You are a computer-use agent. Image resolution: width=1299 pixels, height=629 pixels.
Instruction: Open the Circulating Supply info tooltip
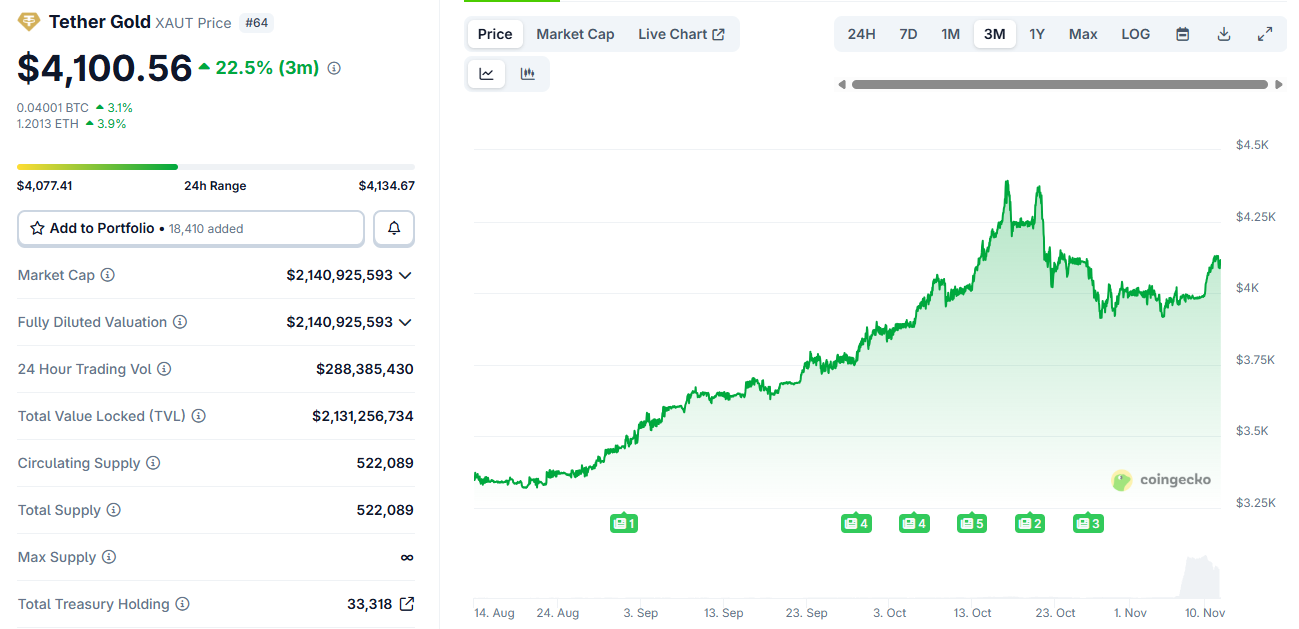152,463
